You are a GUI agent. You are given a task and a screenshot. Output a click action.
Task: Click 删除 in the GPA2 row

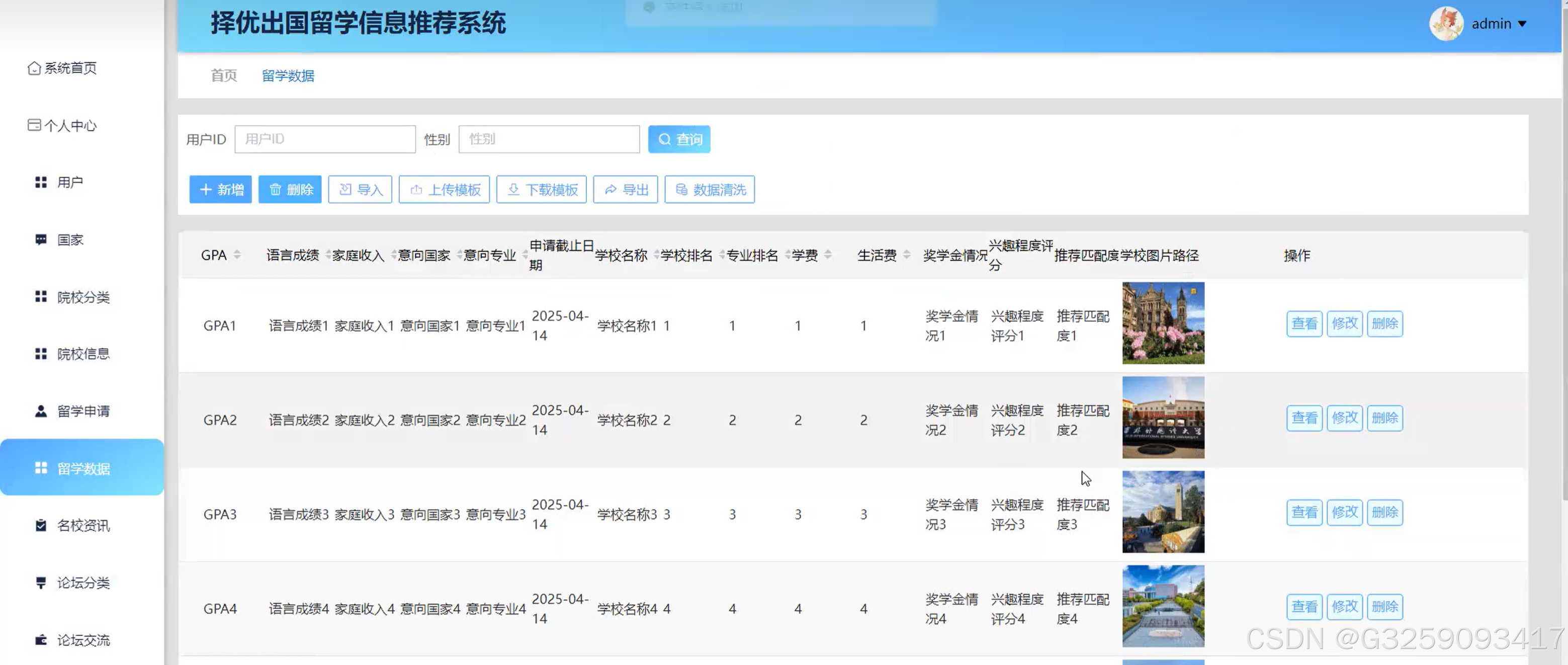click(1385, 418)
